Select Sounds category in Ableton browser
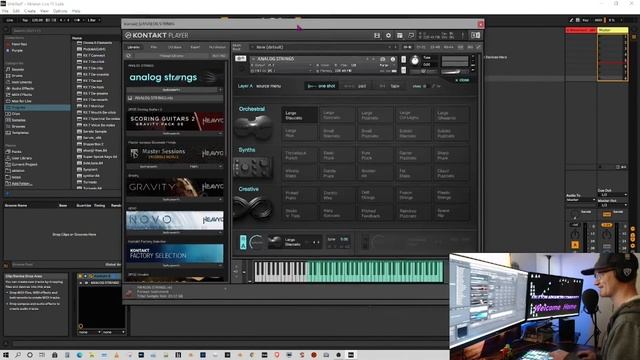The height and width of the screenshot is (360, 640). click(18, 69)
